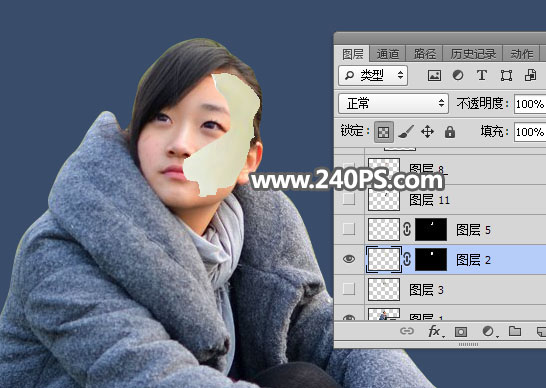Click the 图层 2 black mask thumbnail
The height and width of the screenshot is (388, 546).
[x=431, y=259]
